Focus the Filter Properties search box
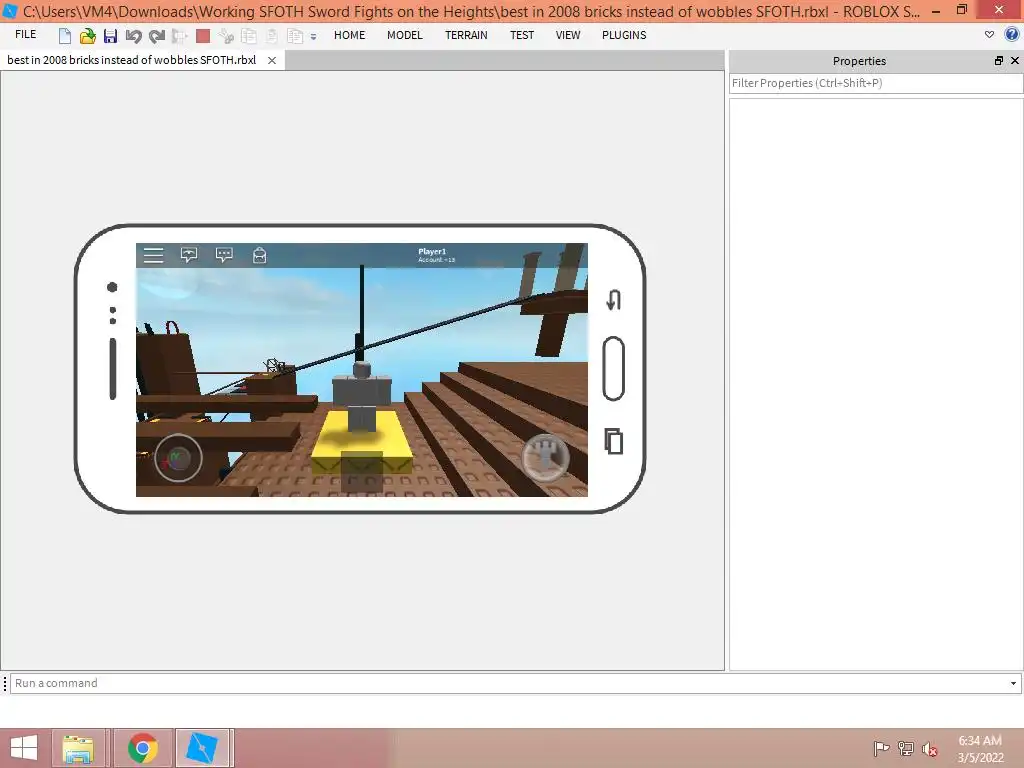Viewport: 1024px width, 768px height. (x=876, y=83)
